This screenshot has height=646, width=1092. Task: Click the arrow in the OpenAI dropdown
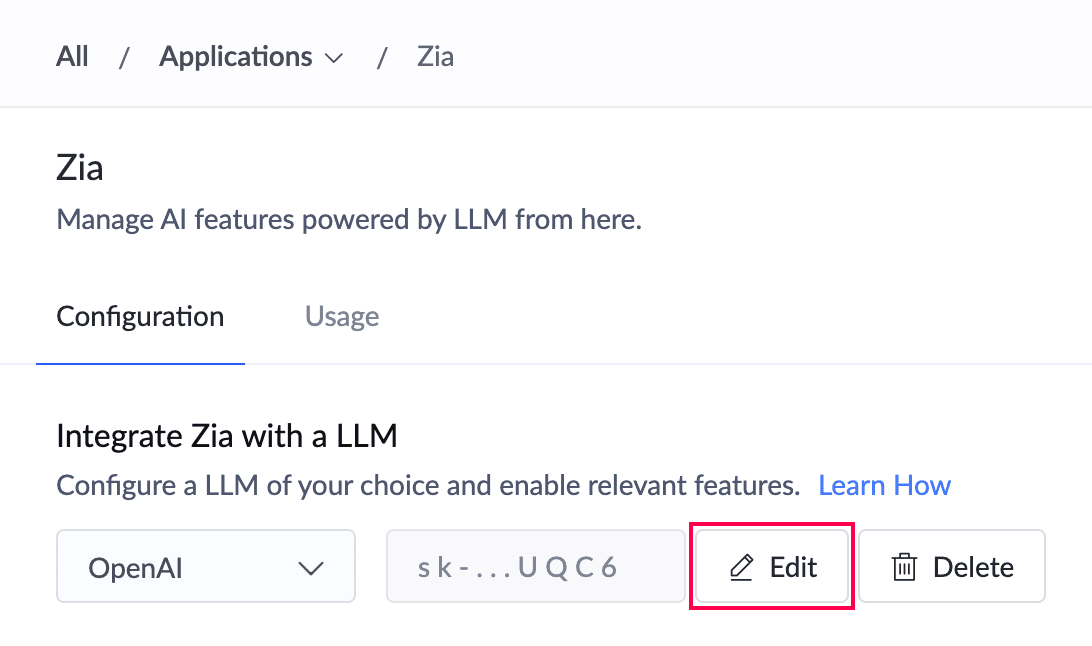tap(311, 568)
